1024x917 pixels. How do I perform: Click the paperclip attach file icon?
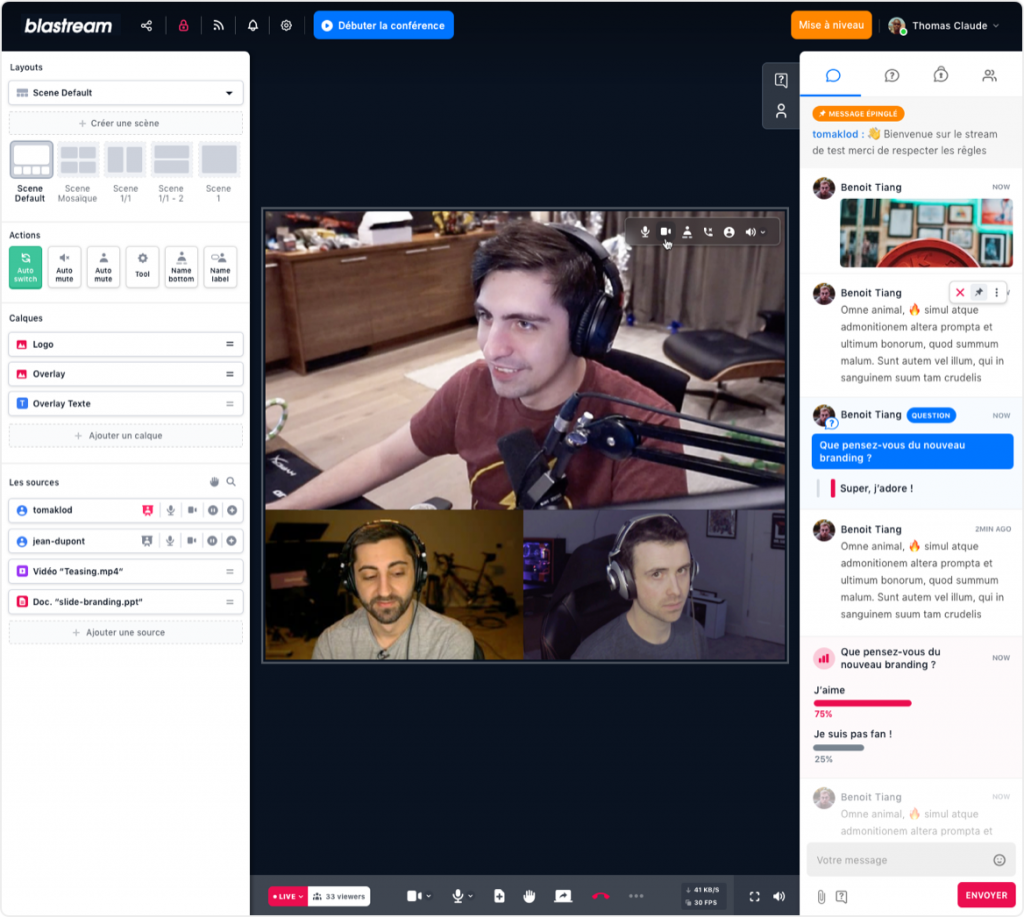(x=821, y=896)
